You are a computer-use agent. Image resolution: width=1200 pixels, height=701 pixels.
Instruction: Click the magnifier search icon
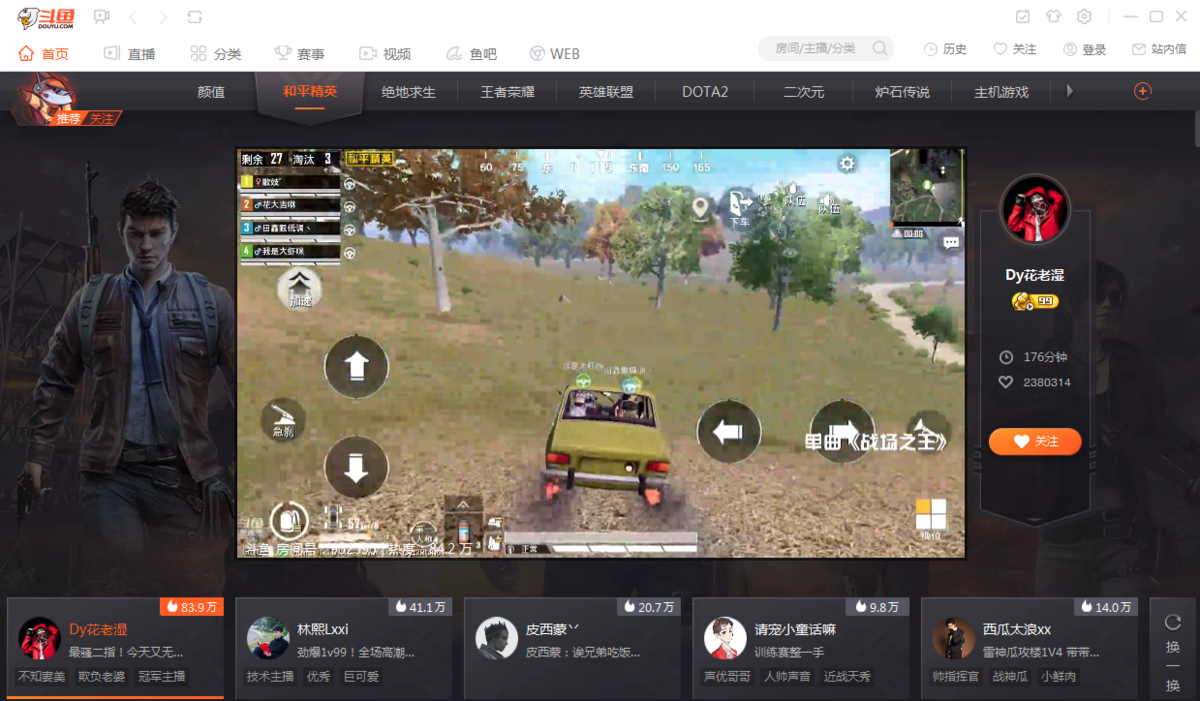pos(880,48)
